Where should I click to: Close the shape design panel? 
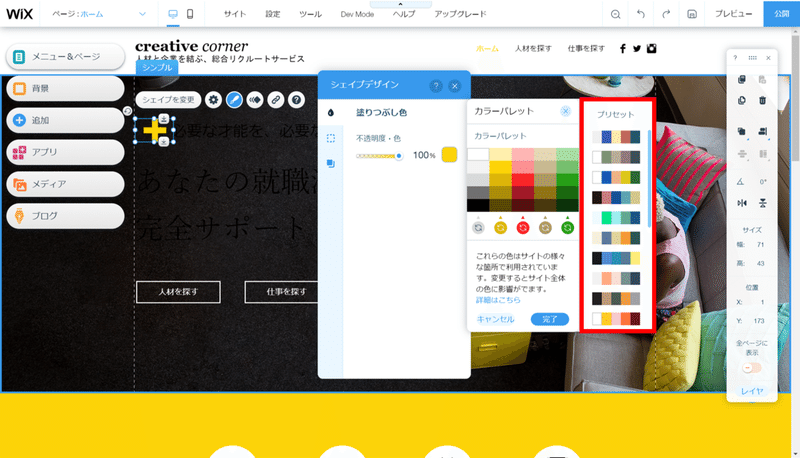tap(455, 86)
